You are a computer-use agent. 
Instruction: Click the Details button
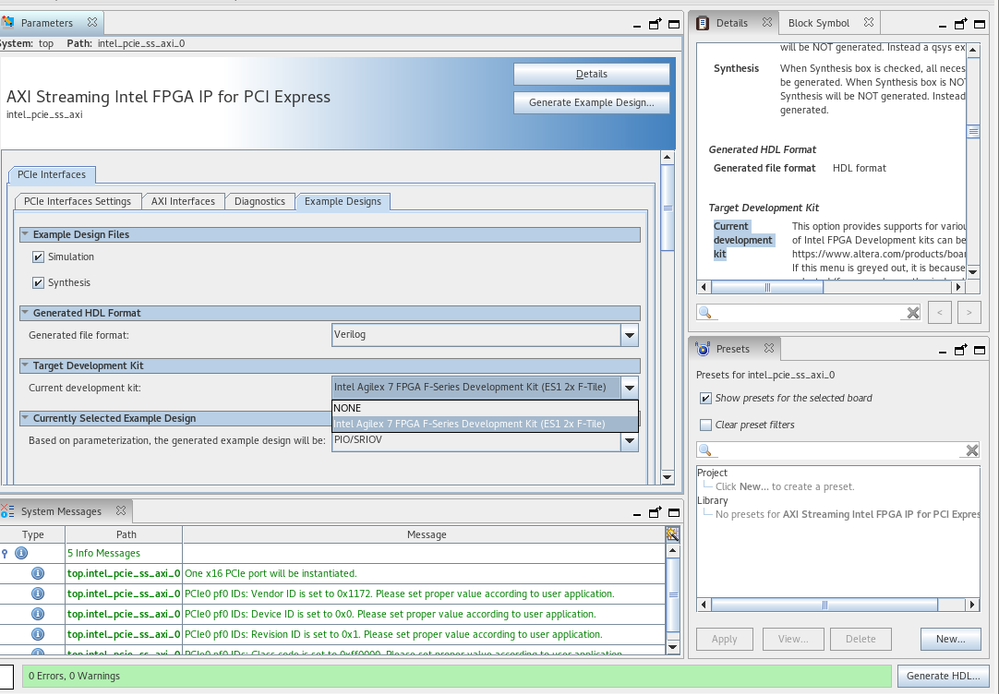591,74
